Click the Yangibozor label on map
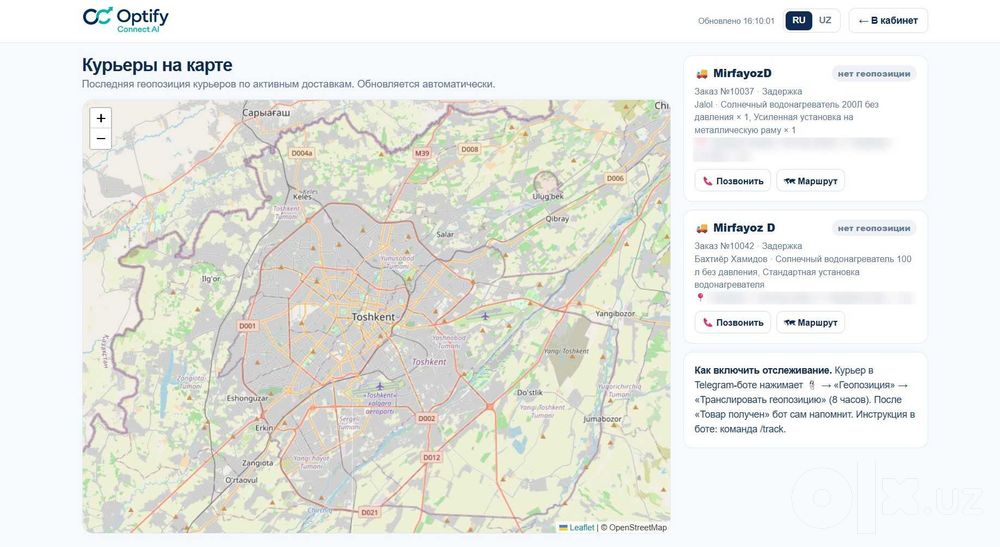The height and width of the screenshot is (547, 1000). (615, 314)
